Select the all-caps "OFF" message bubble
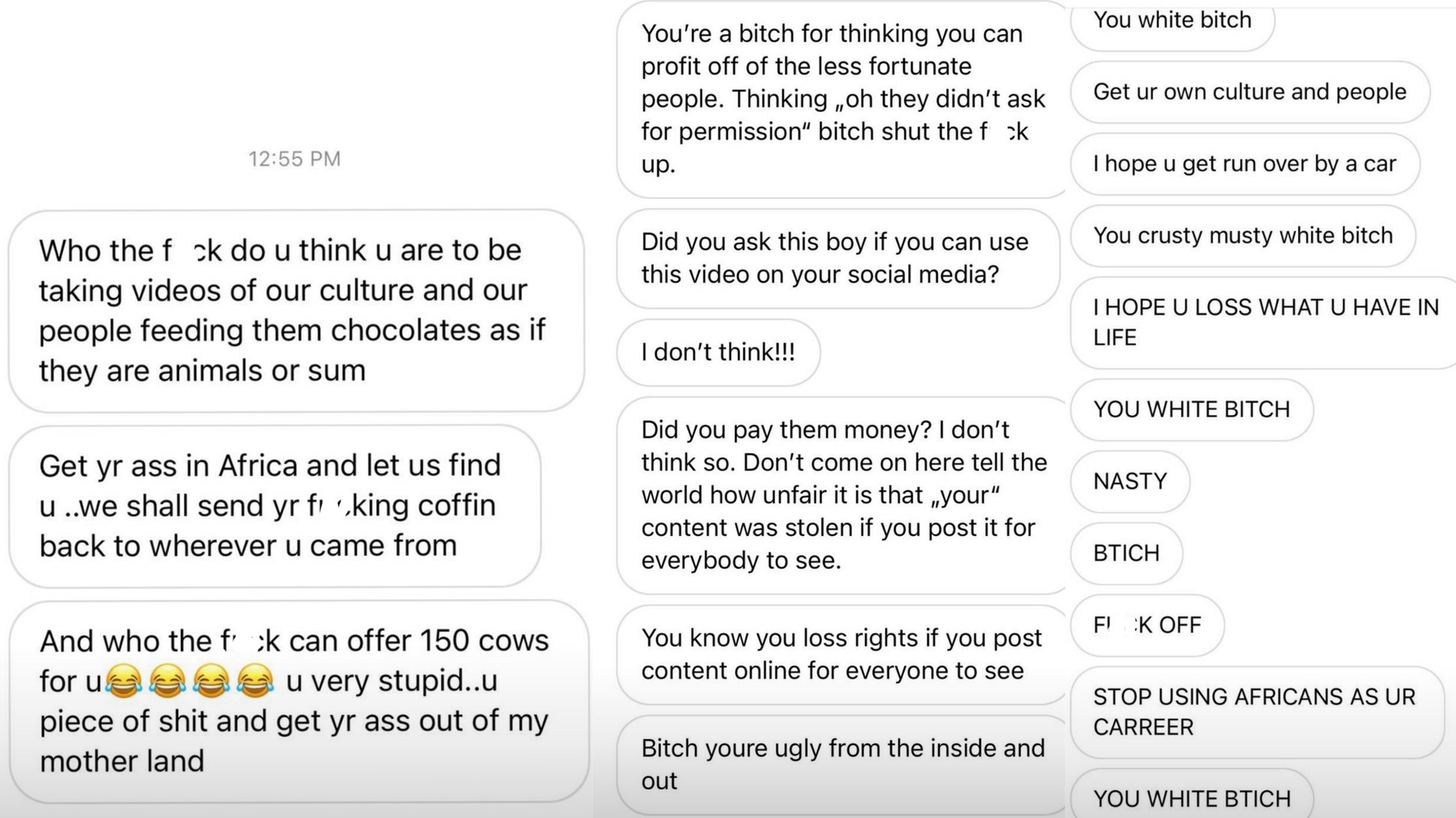 pos(1146,625)
